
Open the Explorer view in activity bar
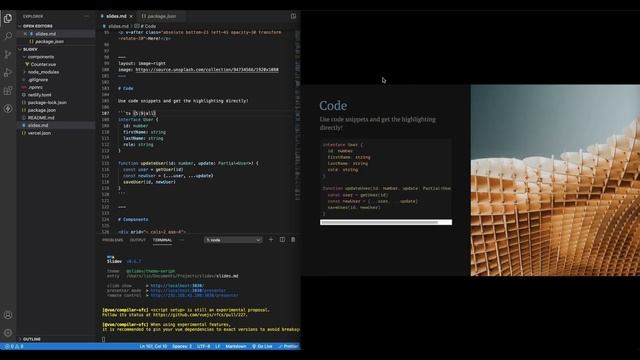(x=8, y=18)
